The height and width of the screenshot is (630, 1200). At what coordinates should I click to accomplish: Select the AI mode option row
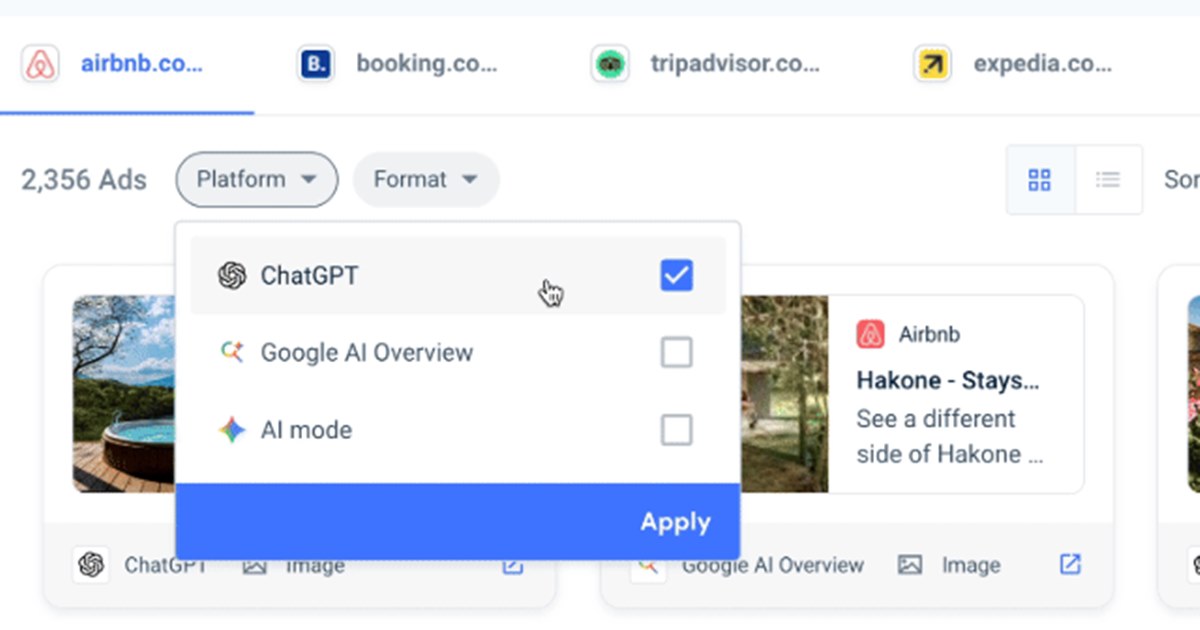(458, 431)
